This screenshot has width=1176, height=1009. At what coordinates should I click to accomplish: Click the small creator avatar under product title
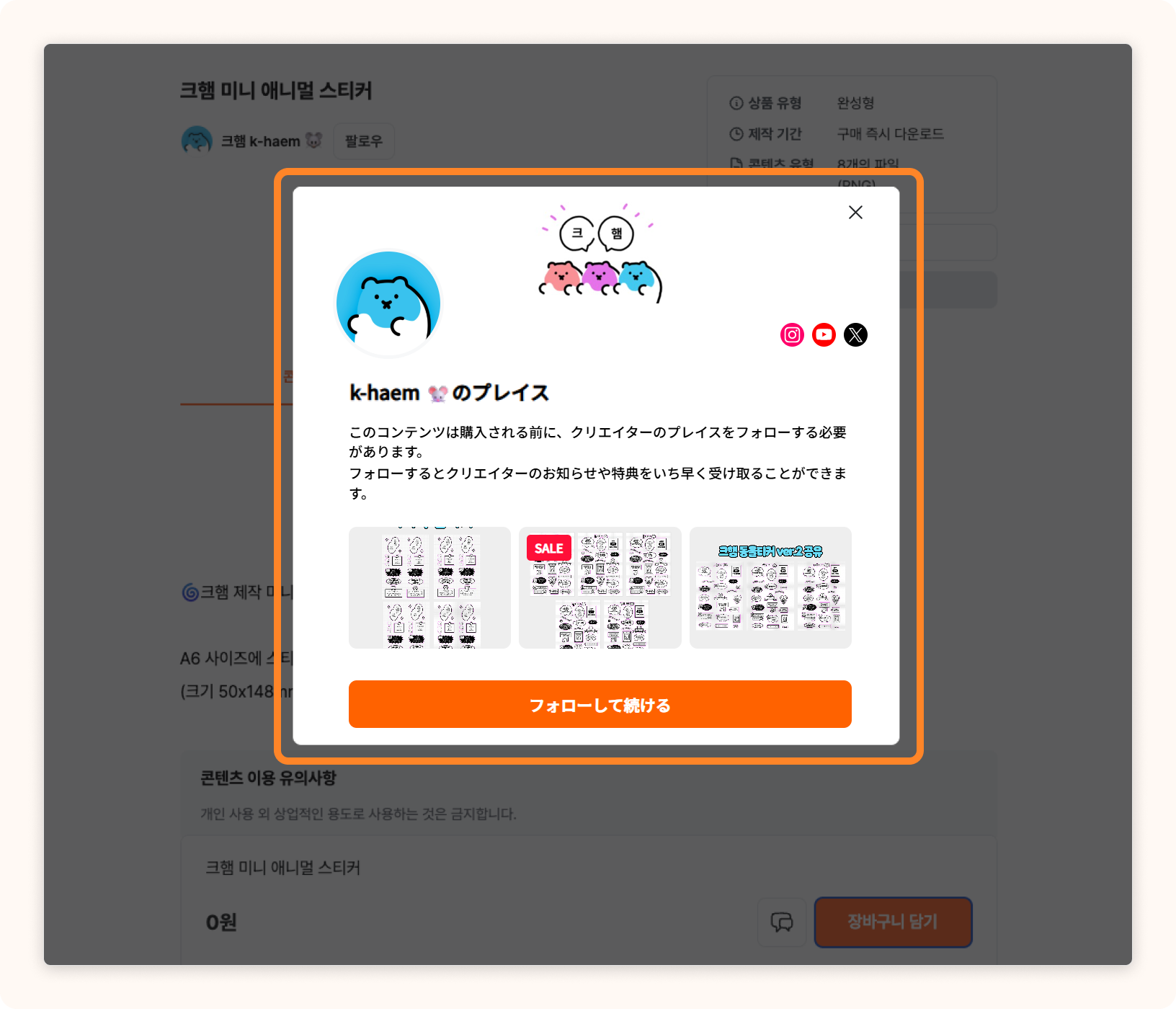click(197, 140)
